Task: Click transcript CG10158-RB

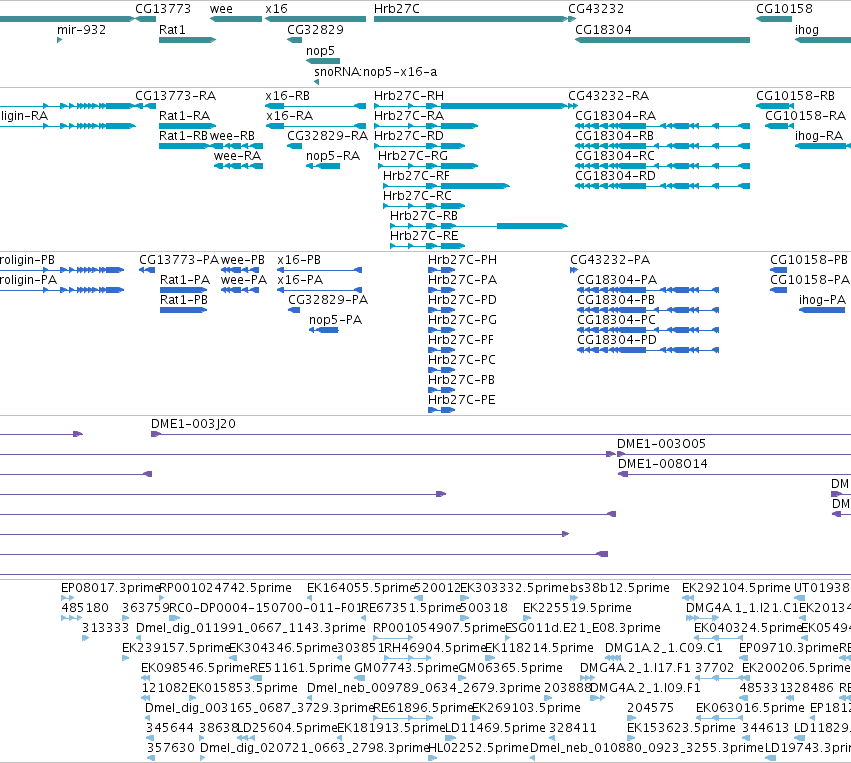Action: tap(795, 96)
